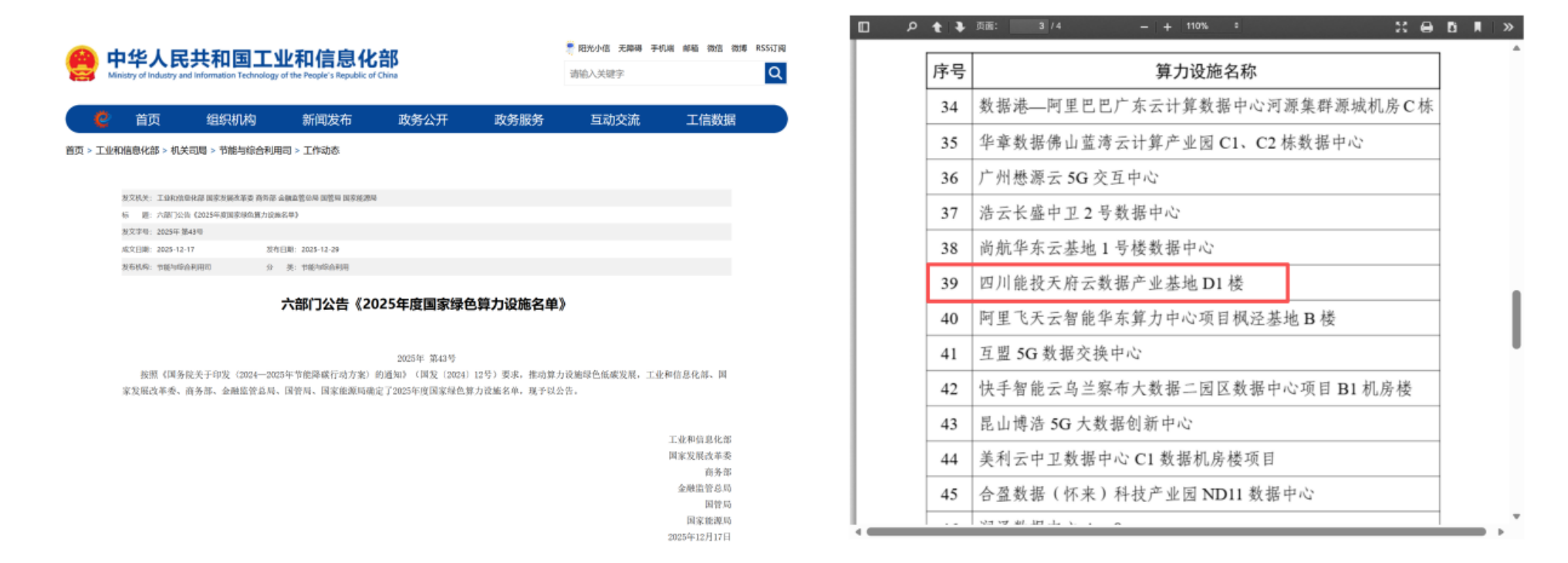Screen dimensions: 1568x563
Task: Zoom in with the plus button
Action: tap(1167, 27)
